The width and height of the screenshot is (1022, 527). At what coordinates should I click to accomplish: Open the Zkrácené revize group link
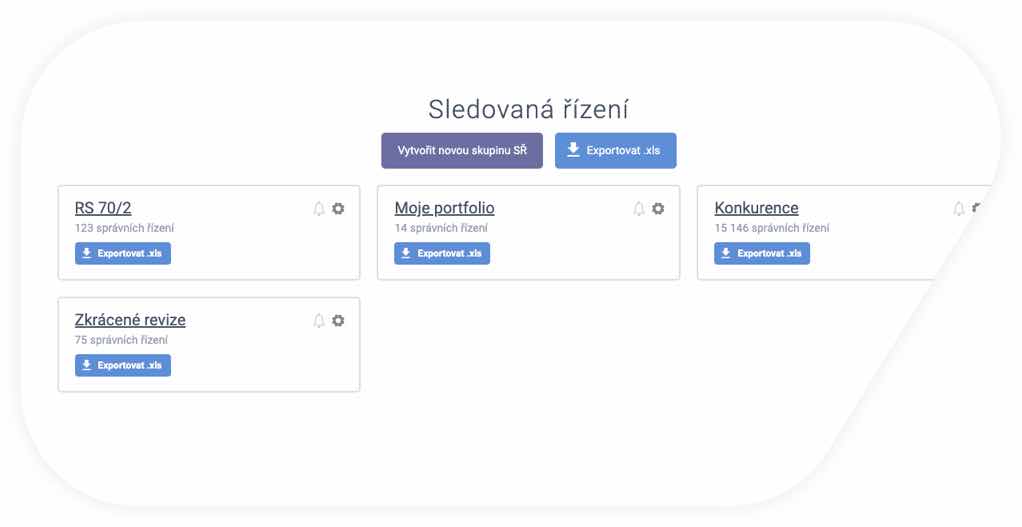coord(130,320)
